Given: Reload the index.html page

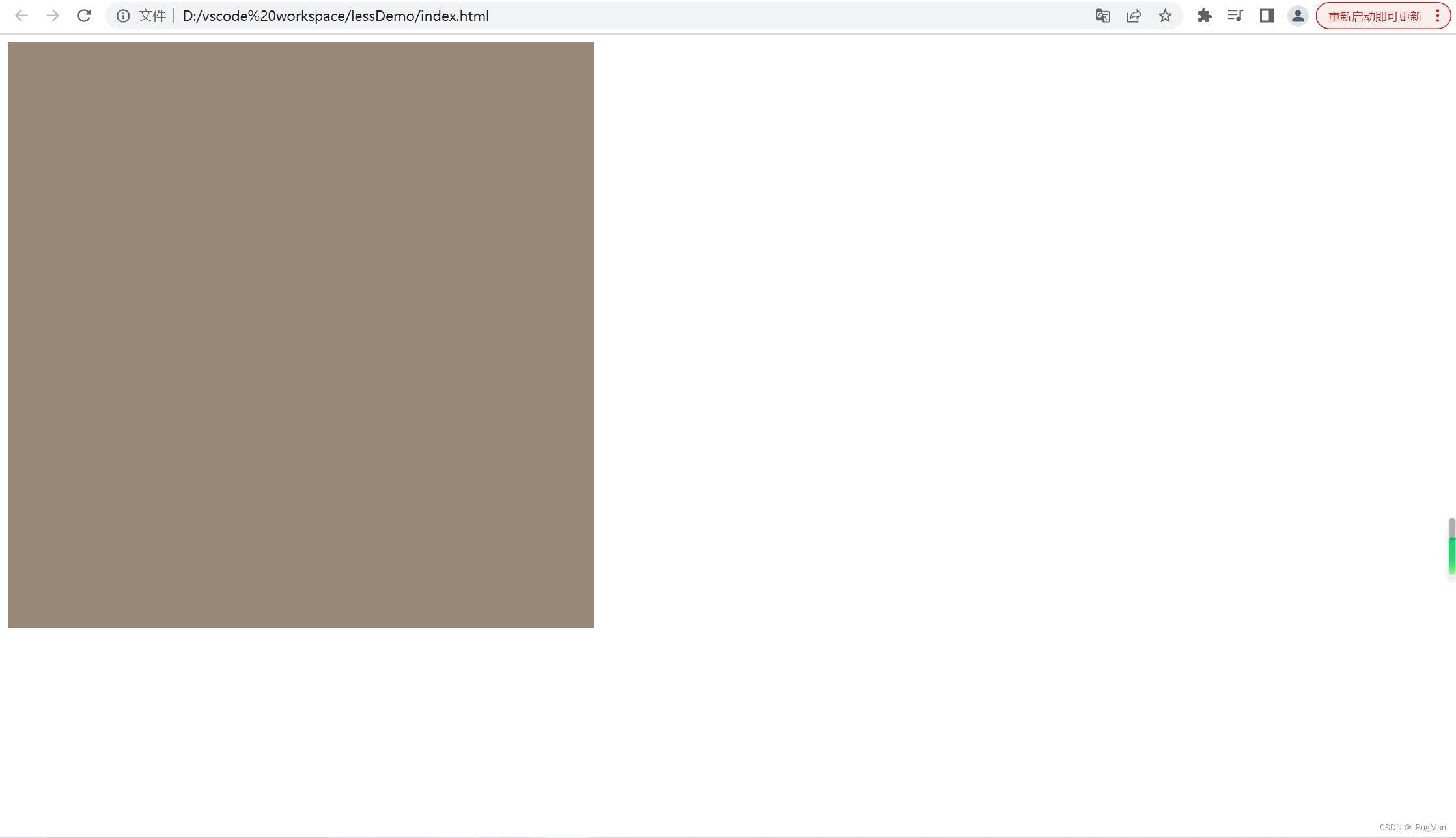Looking at the screenshot, I should point(84,16).
